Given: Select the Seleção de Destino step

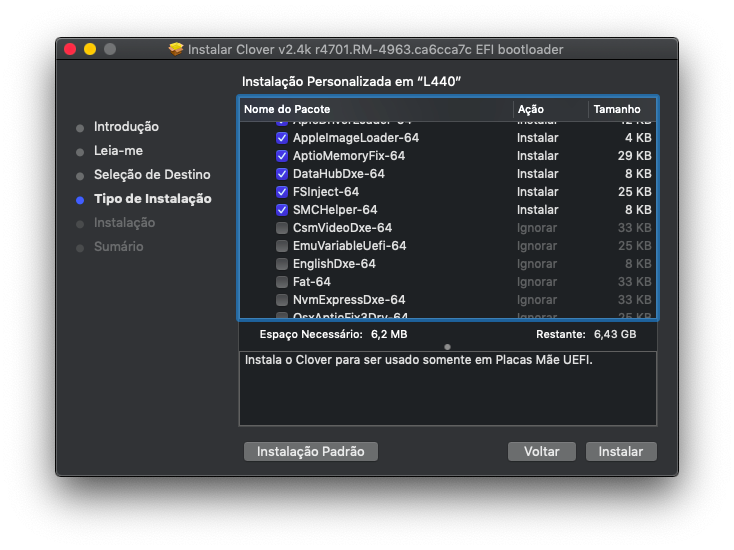Looking at the screenshot, I should pos(152,175).
